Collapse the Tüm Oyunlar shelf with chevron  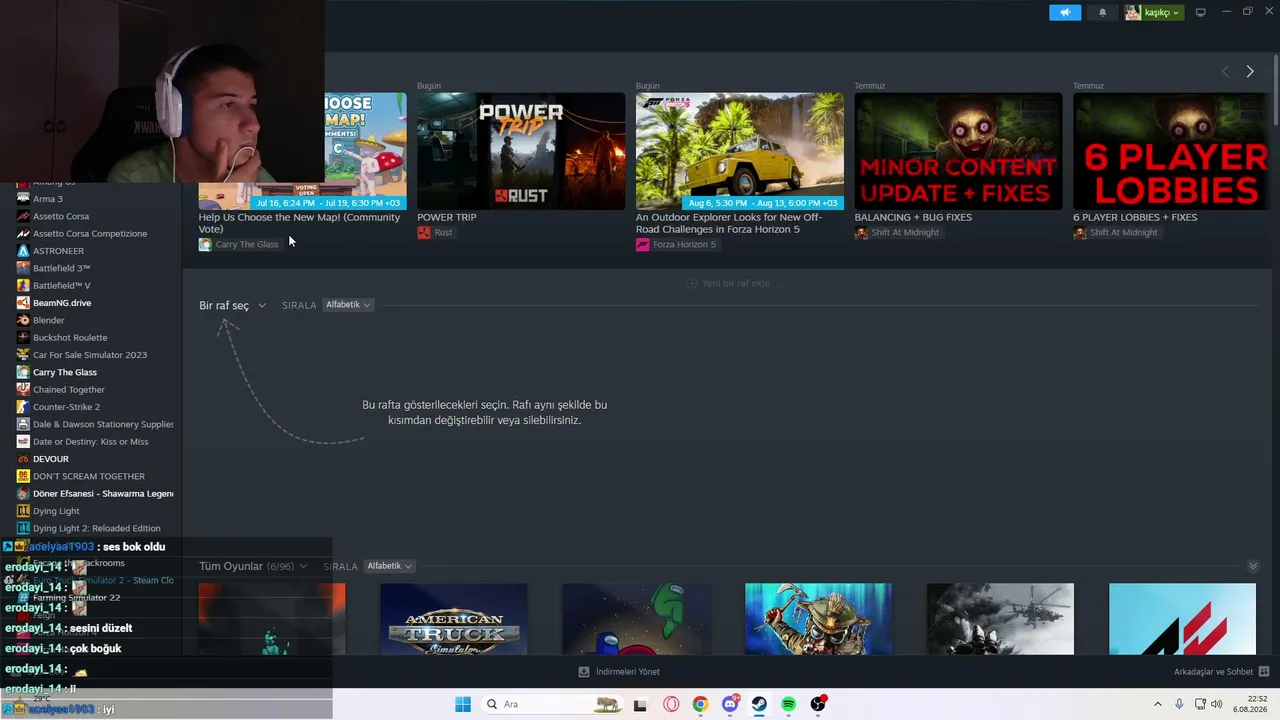pos(1253,566)
